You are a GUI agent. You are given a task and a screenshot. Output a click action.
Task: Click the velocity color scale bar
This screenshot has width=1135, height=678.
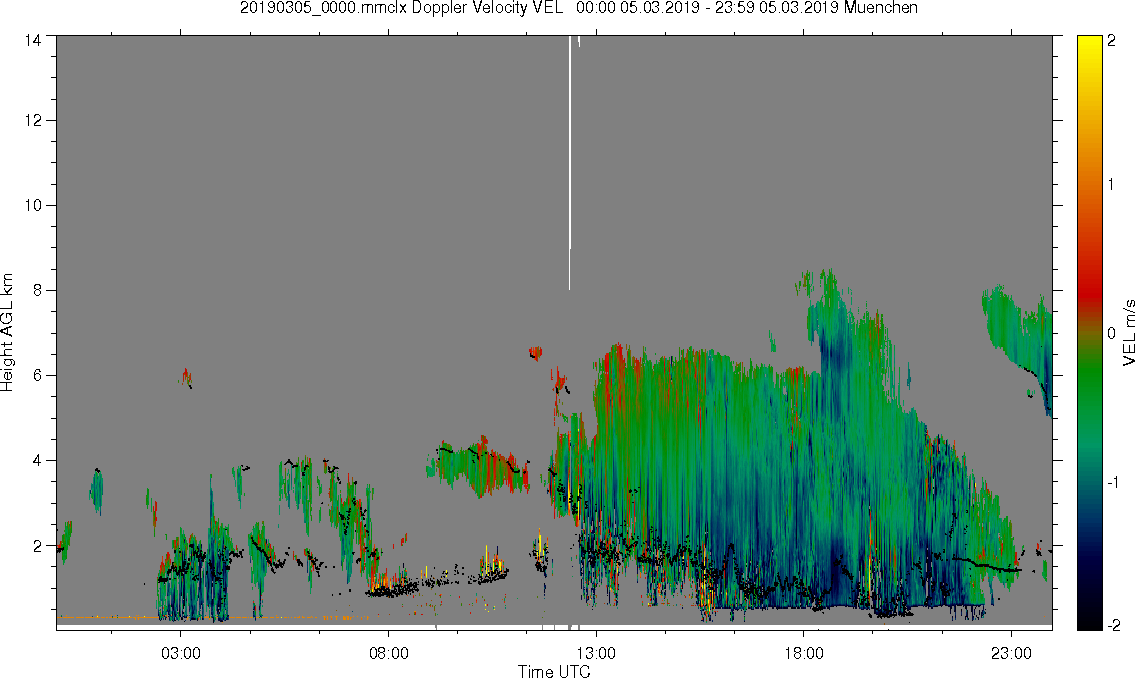(1089, 333)
